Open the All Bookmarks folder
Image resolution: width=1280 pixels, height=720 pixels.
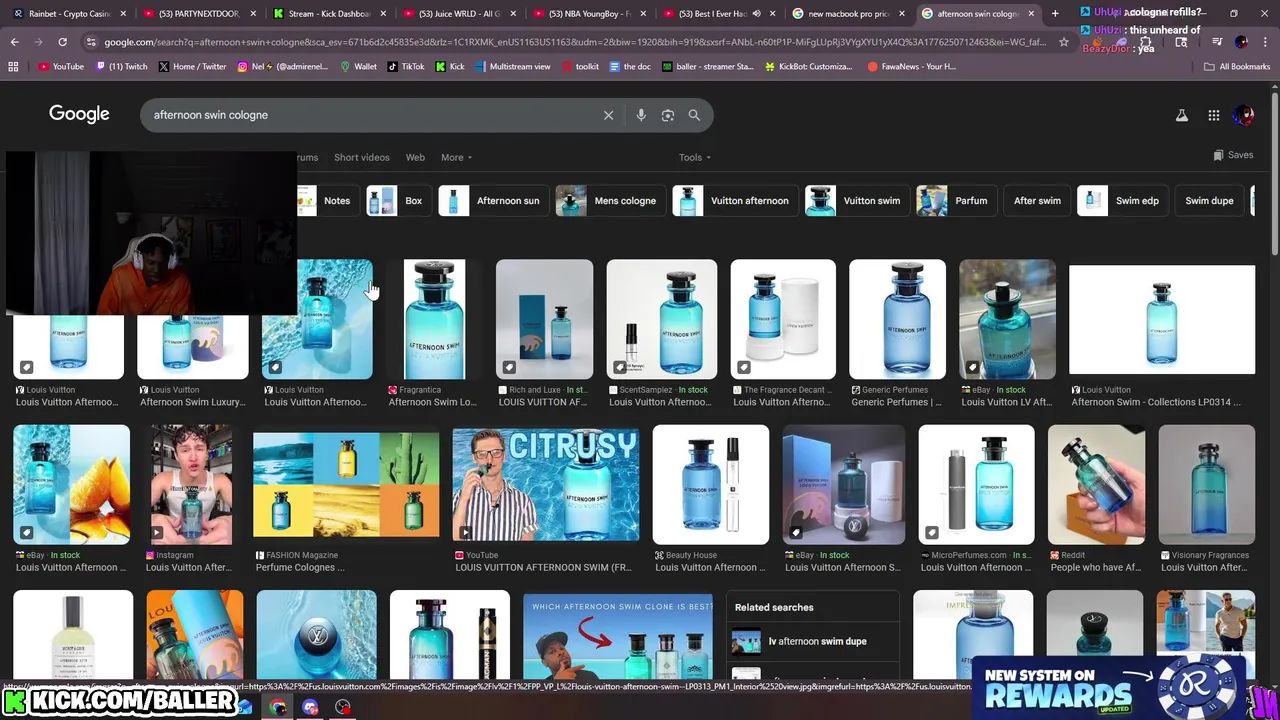pyautogui.click(x=1237, y=66)
